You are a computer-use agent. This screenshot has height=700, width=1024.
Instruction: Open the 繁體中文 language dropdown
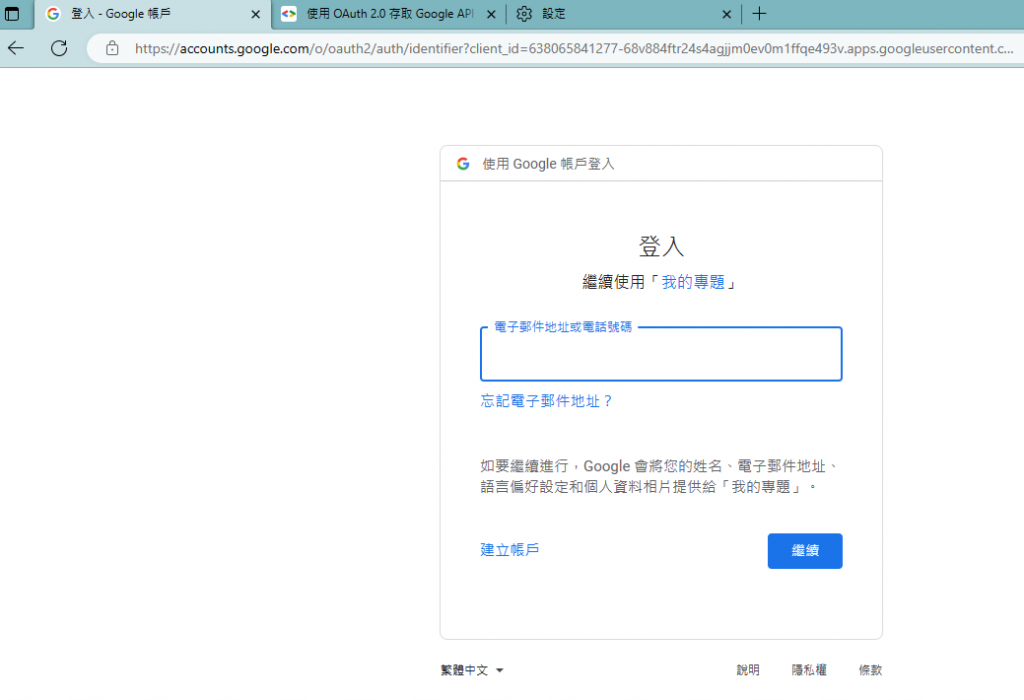[x=472, y=670]
